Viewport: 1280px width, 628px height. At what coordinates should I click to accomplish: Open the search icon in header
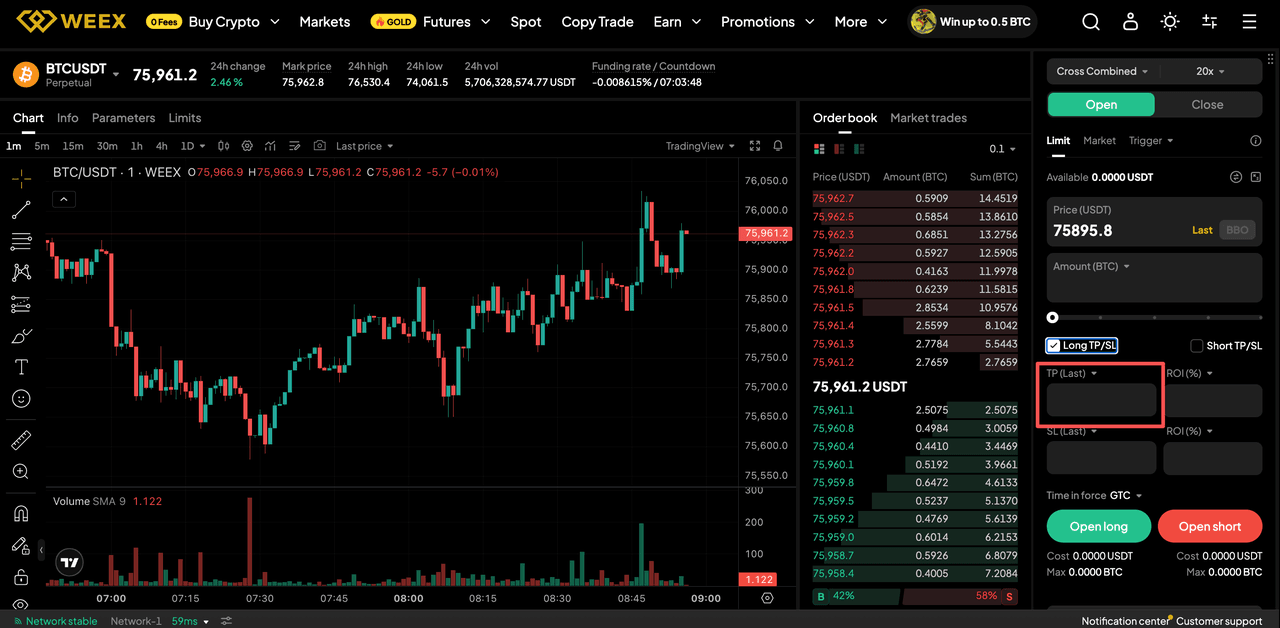(1091, 21)
